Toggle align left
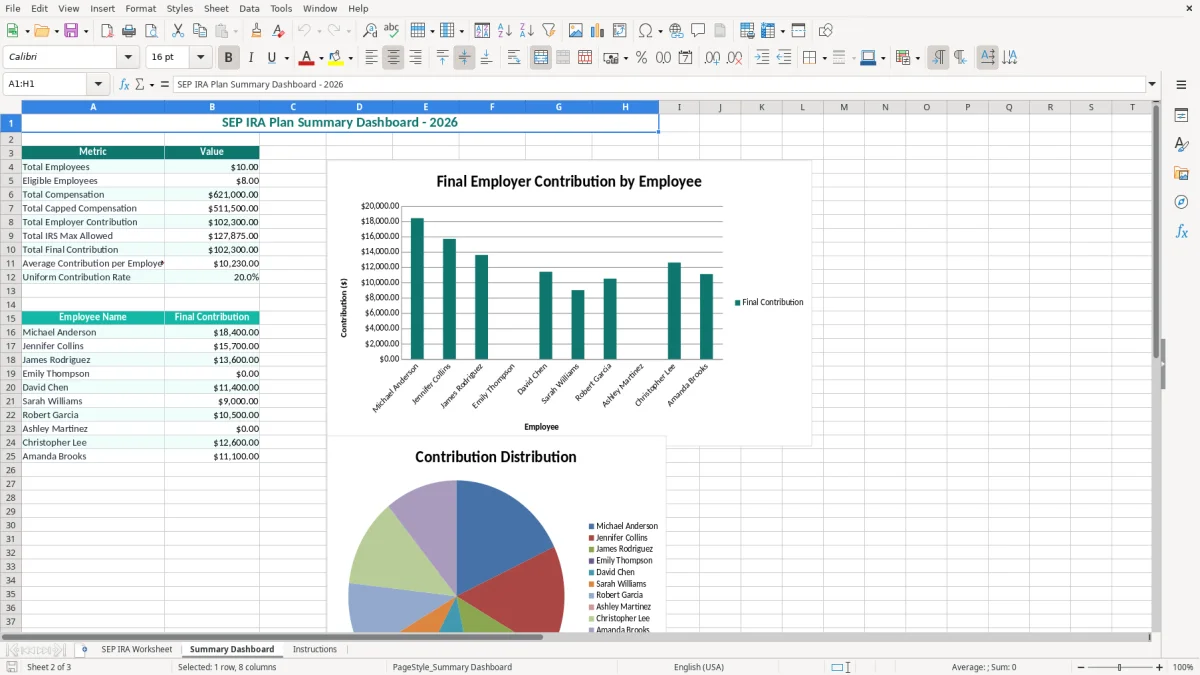1200x675 pixels. [x=371, y=58]
